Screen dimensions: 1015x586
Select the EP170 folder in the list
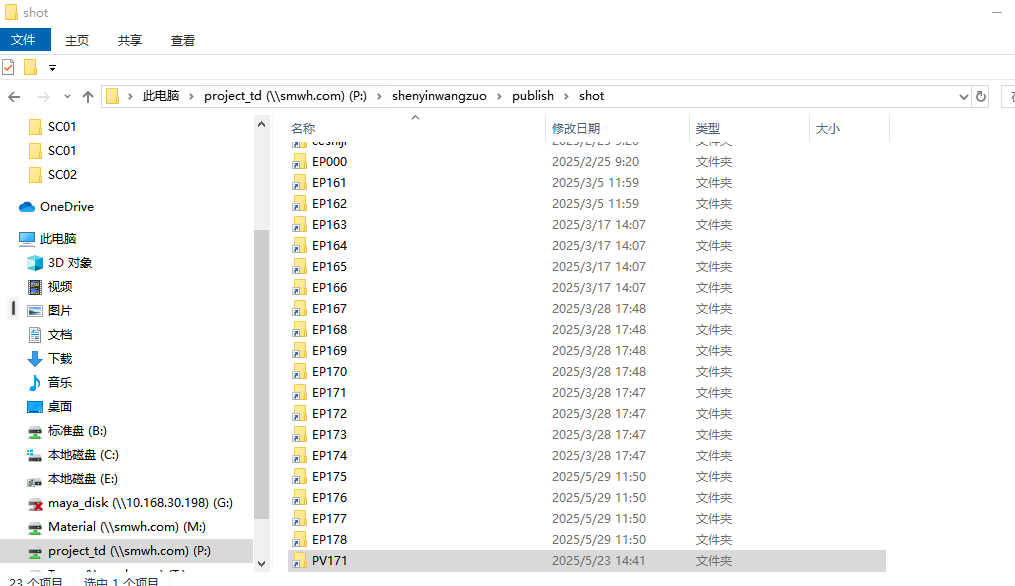pyautogui.click(x=329, y=372)
